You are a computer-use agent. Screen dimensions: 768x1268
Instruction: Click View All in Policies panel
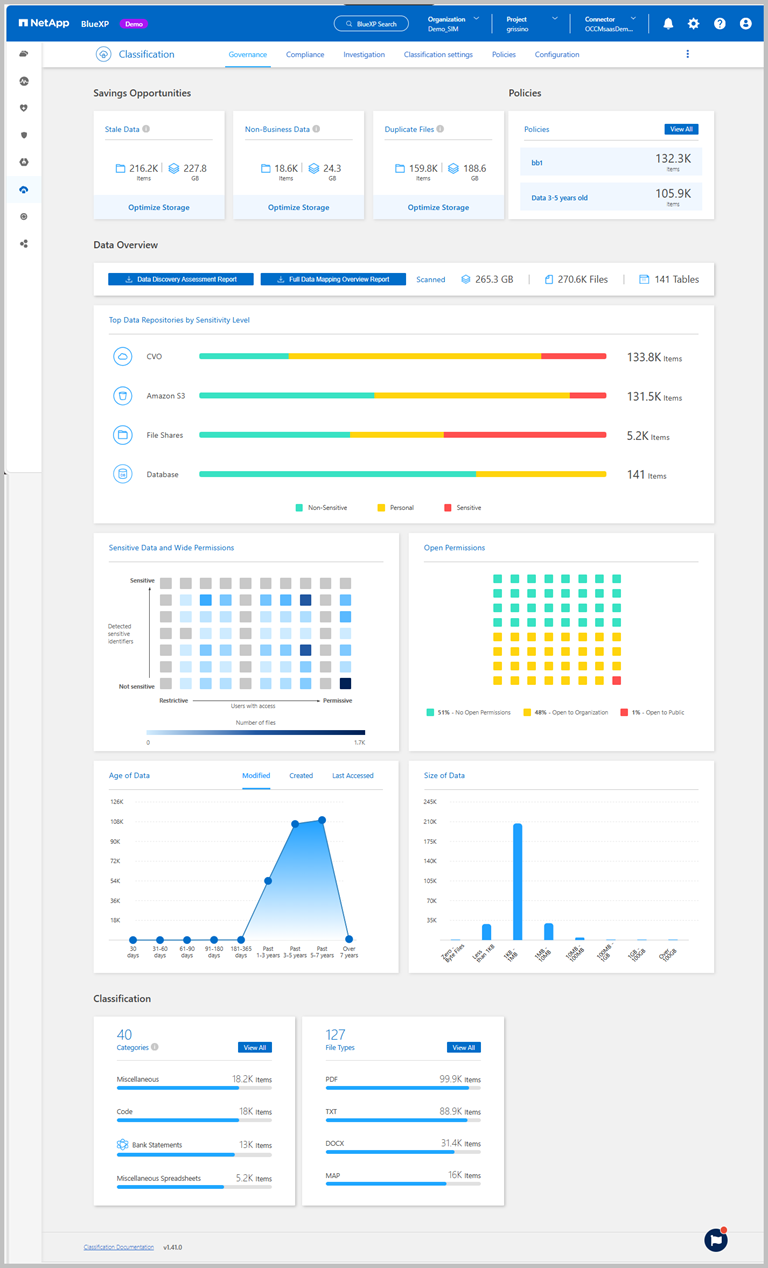(681, 129)
